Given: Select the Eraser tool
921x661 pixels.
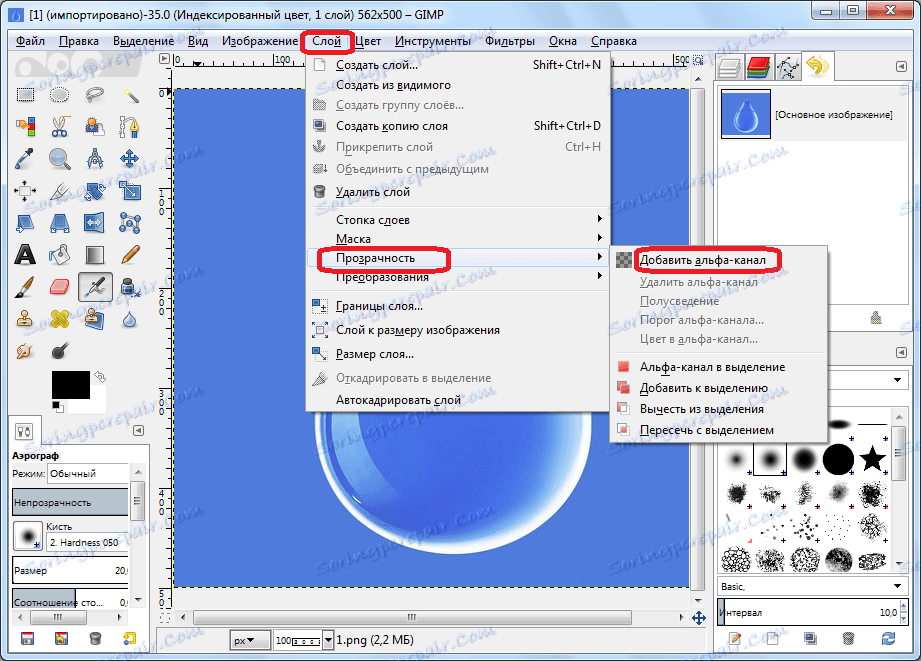Looking at the screenshot, I should (59, 287).
